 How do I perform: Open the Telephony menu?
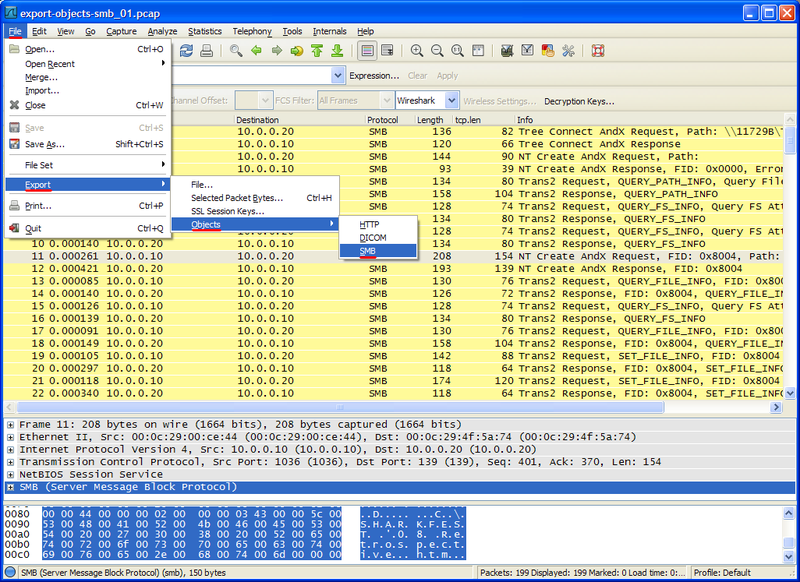pyautogui.click(x=252, y=31)
